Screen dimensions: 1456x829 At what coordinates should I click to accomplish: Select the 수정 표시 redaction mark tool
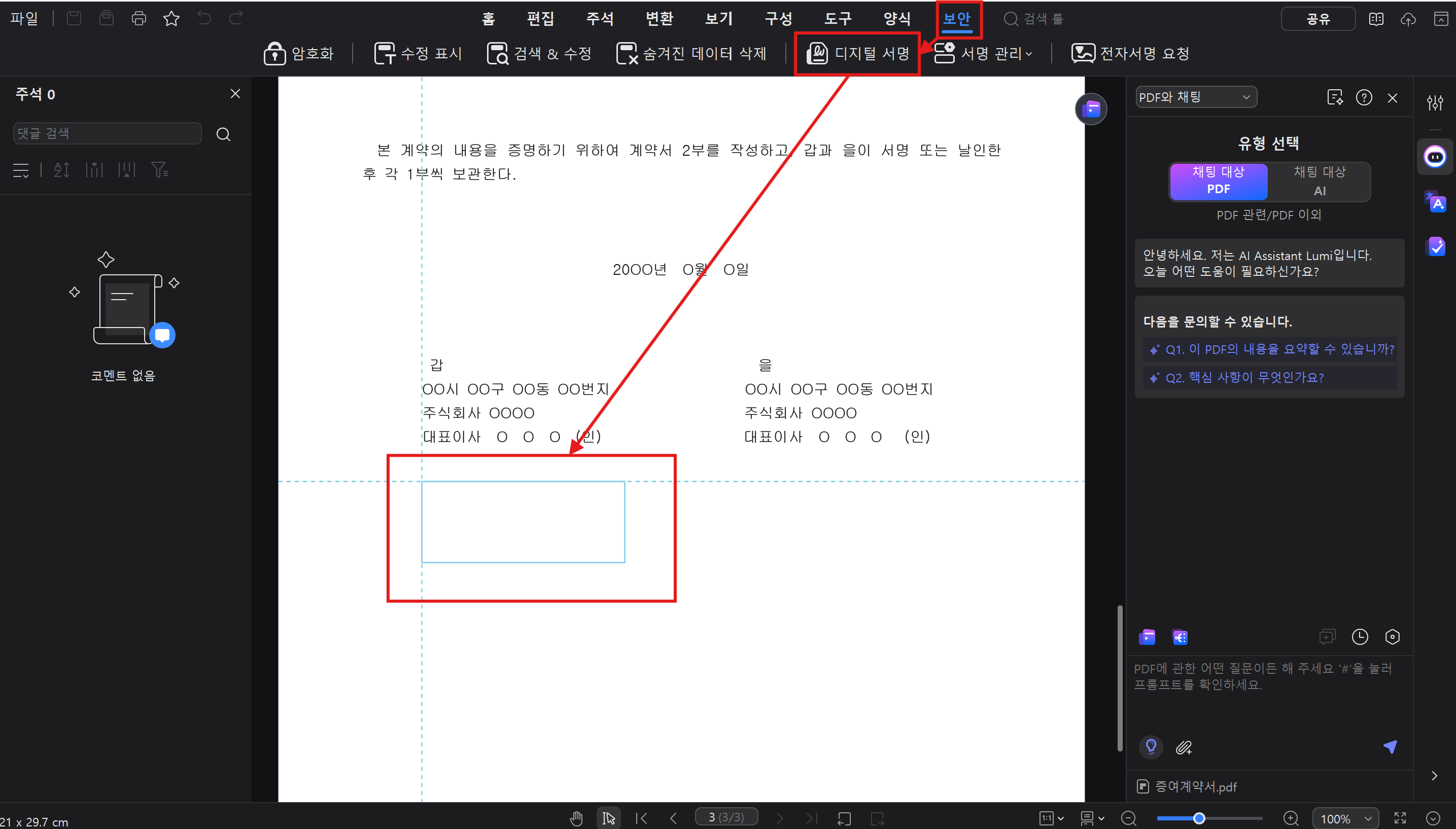tap(418, 54)
